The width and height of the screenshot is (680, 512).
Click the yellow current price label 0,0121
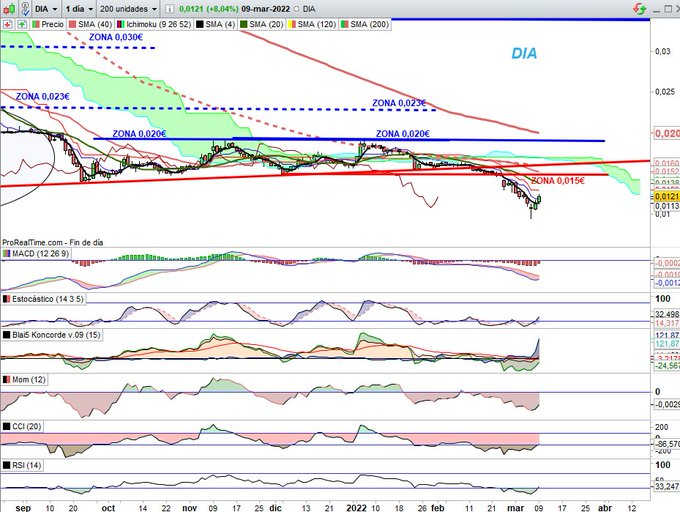pyautogui.click(x=667, y=196)
